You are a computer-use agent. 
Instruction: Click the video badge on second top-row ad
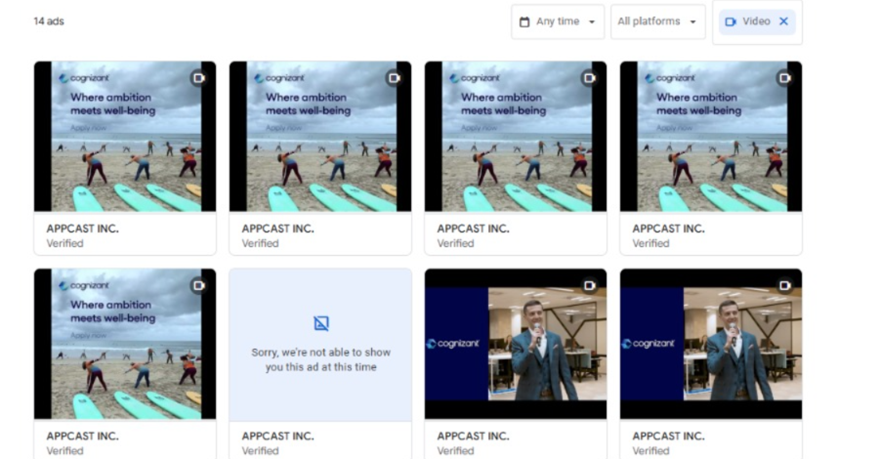click(394, 78)
